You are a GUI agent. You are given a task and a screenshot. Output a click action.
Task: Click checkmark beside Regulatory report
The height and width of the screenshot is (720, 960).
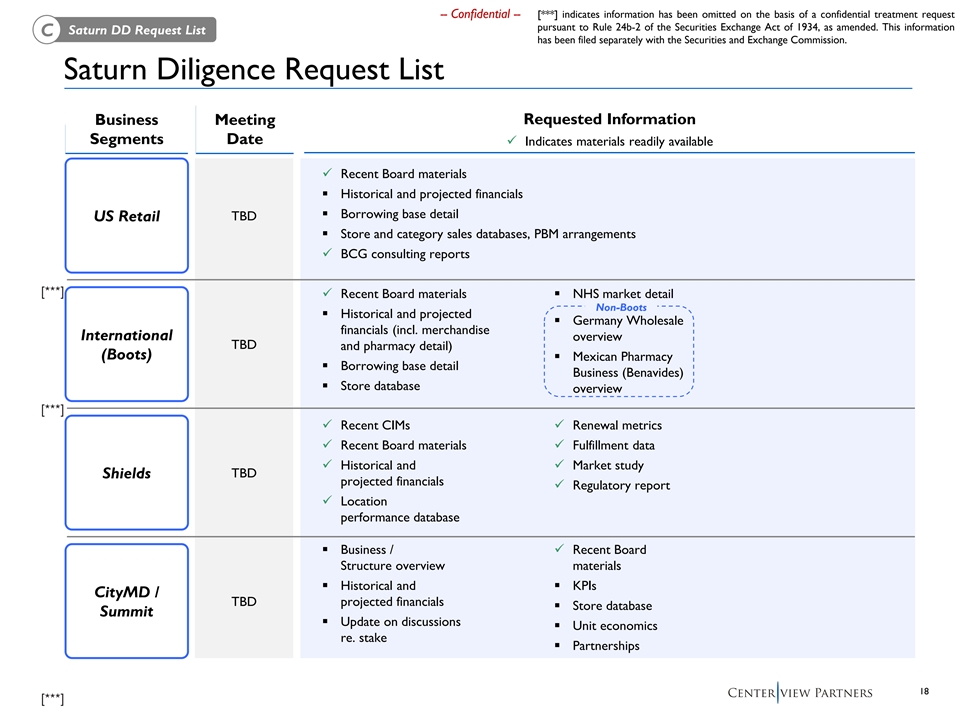[x=560, y=484]
